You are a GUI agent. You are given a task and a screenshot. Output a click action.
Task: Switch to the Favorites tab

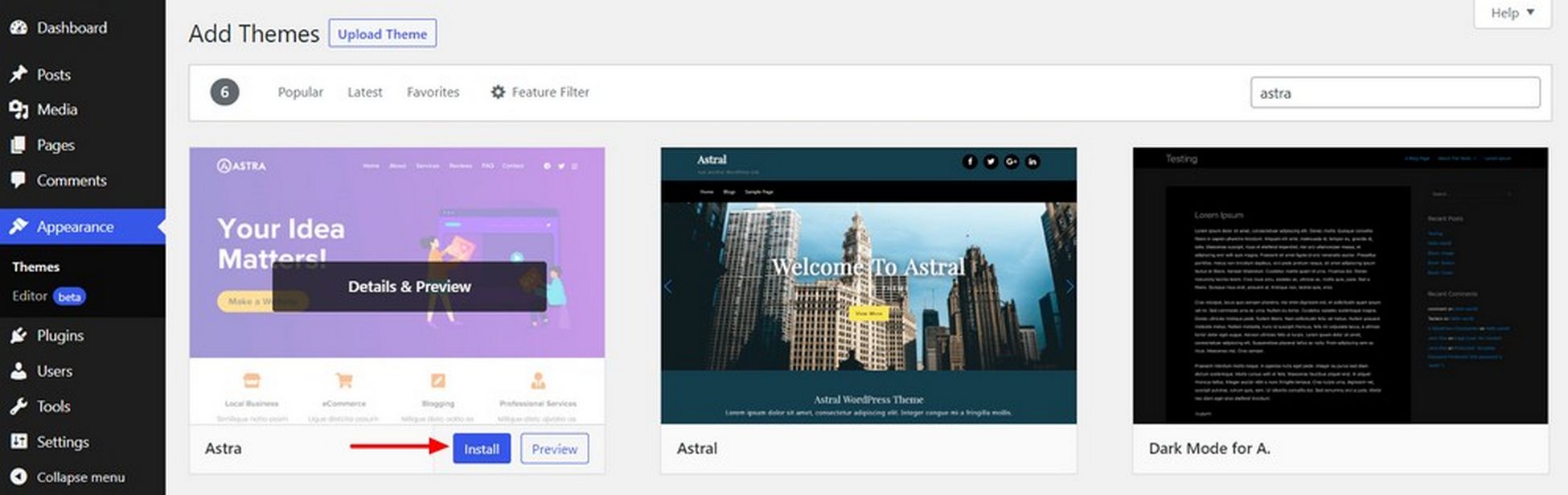tap(433, 92)
